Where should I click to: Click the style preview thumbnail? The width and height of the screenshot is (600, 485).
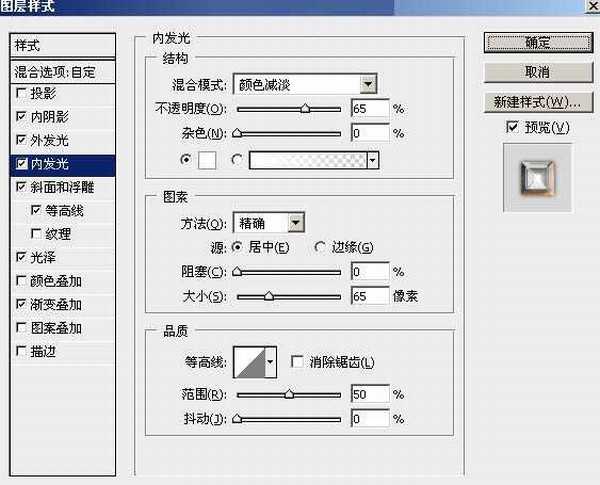(x=538, y=177)
